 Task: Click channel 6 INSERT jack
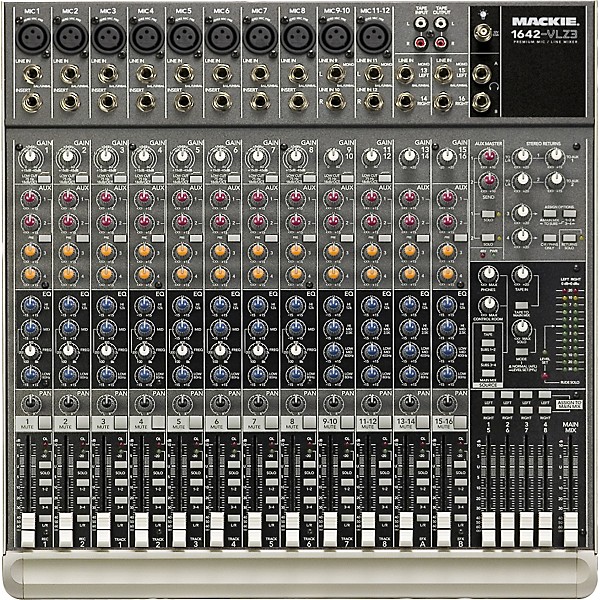point(222,102)
